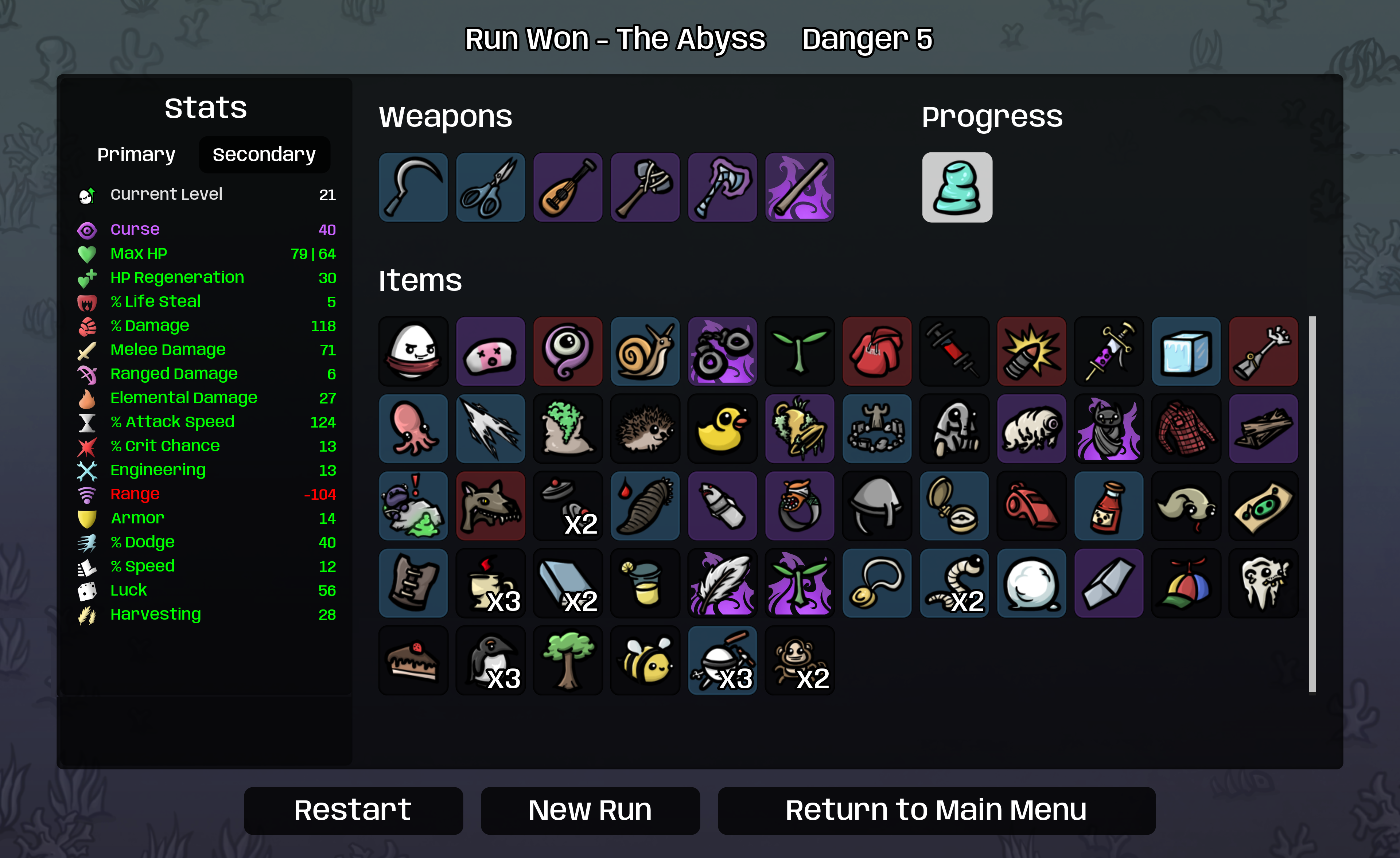Select the red hoodie item icon
Image resolution: width=1400 pixels, height=858 pixels.
point(877,351)
